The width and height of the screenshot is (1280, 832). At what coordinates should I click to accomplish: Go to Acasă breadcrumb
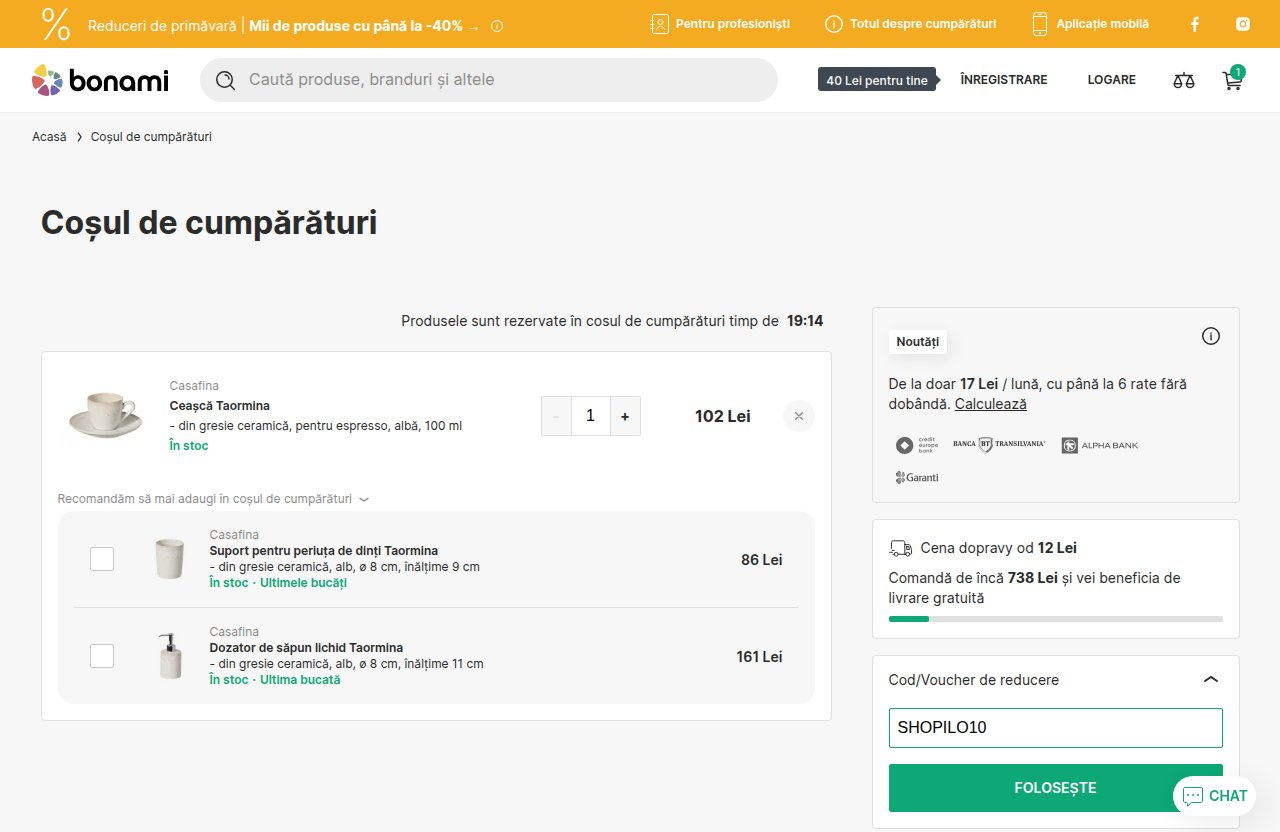pyautogui.click(x=49, y=136)
